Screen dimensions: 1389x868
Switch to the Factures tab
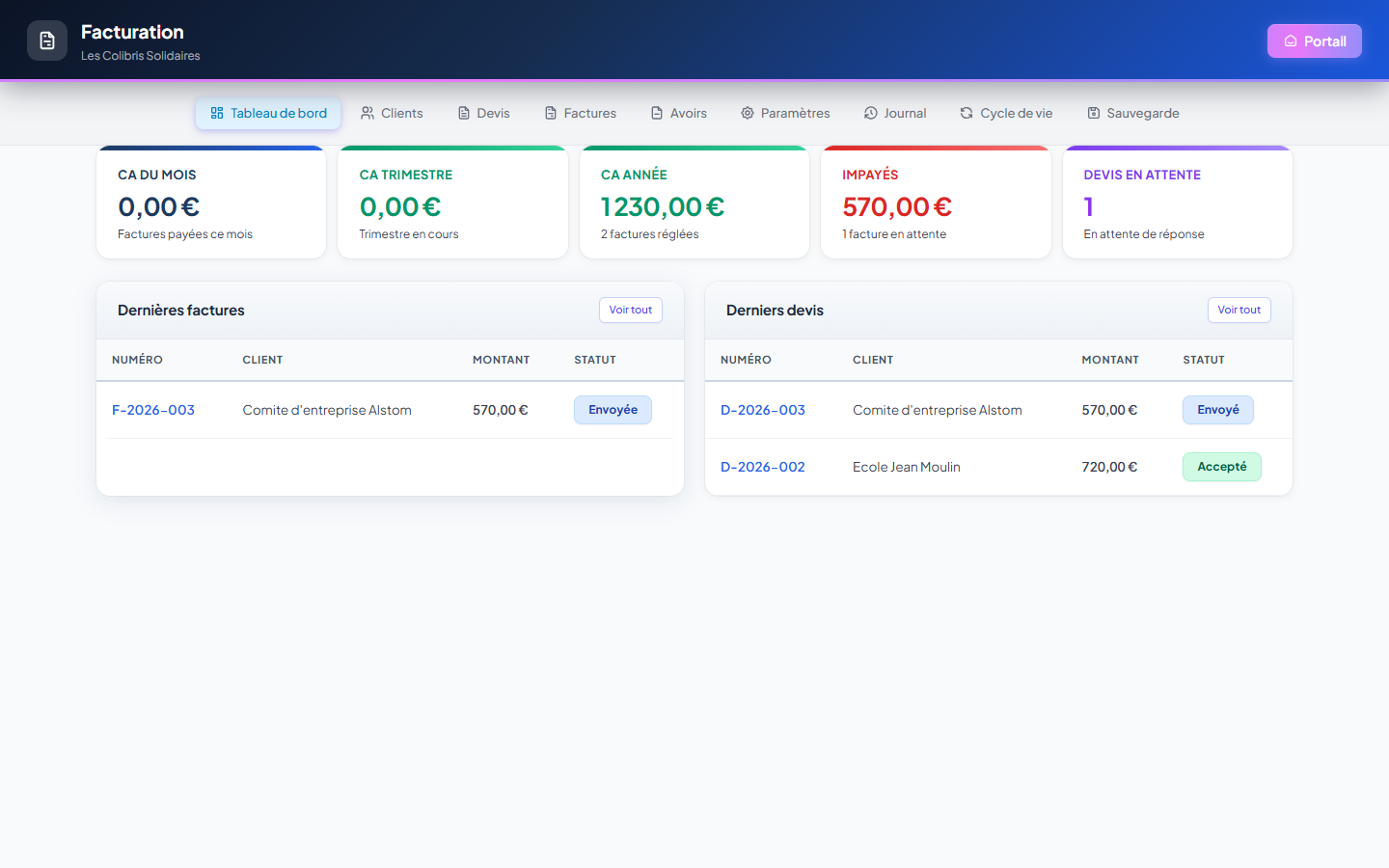pos(581,113)
